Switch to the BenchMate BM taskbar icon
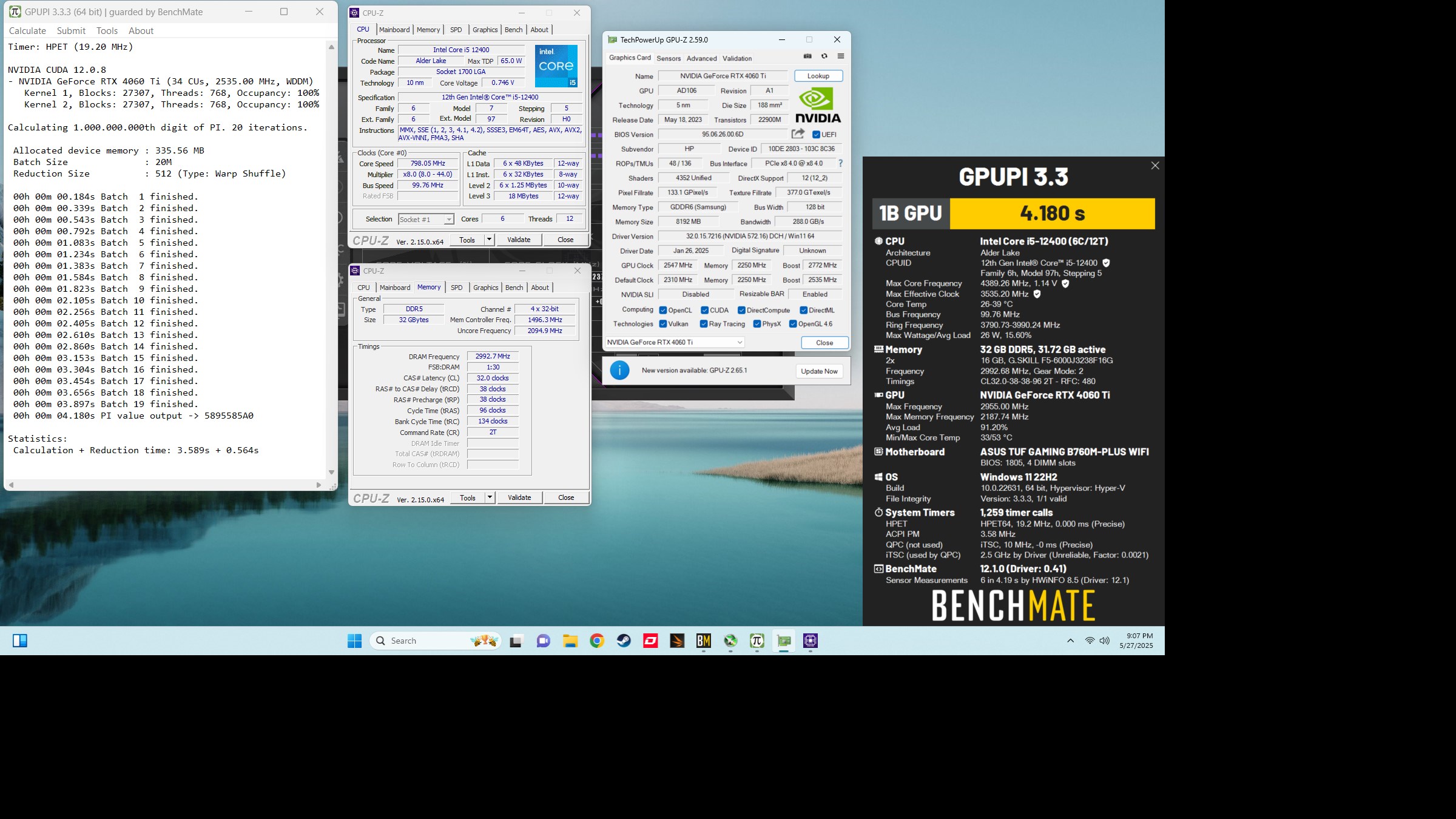 pyautogui.click(x=704, y=641)
